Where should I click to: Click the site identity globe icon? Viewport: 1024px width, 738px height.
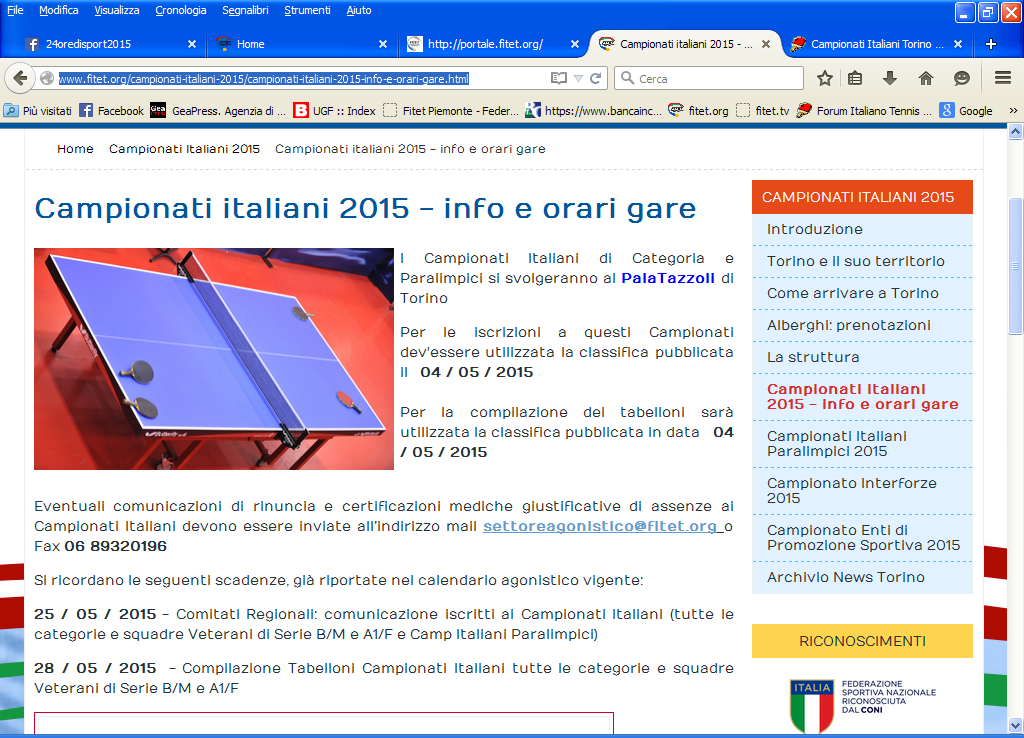pos(46,78)
